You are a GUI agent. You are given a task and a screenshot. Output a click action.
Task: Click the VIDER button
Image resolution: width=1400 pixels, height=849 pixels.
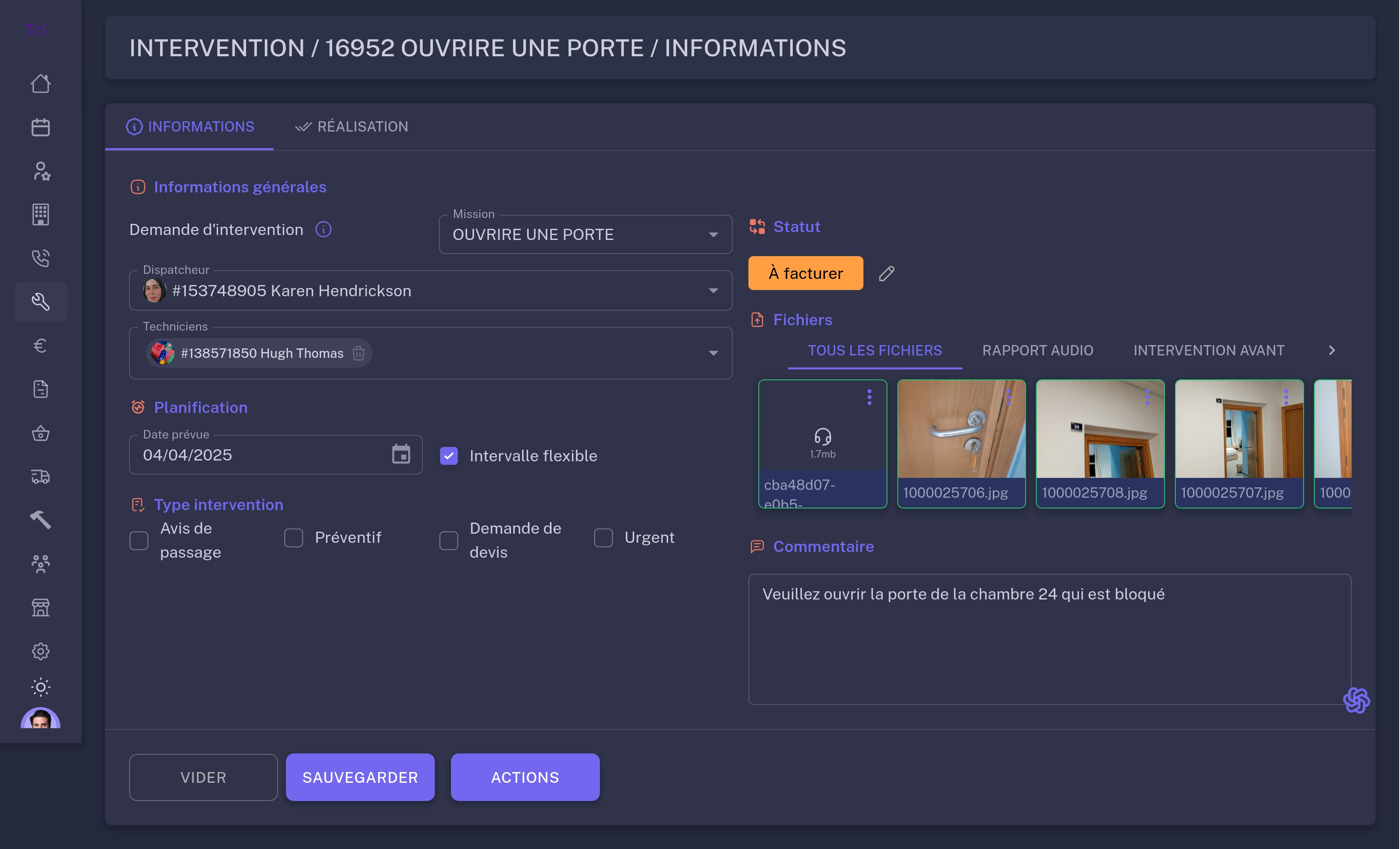pos(203,777)
